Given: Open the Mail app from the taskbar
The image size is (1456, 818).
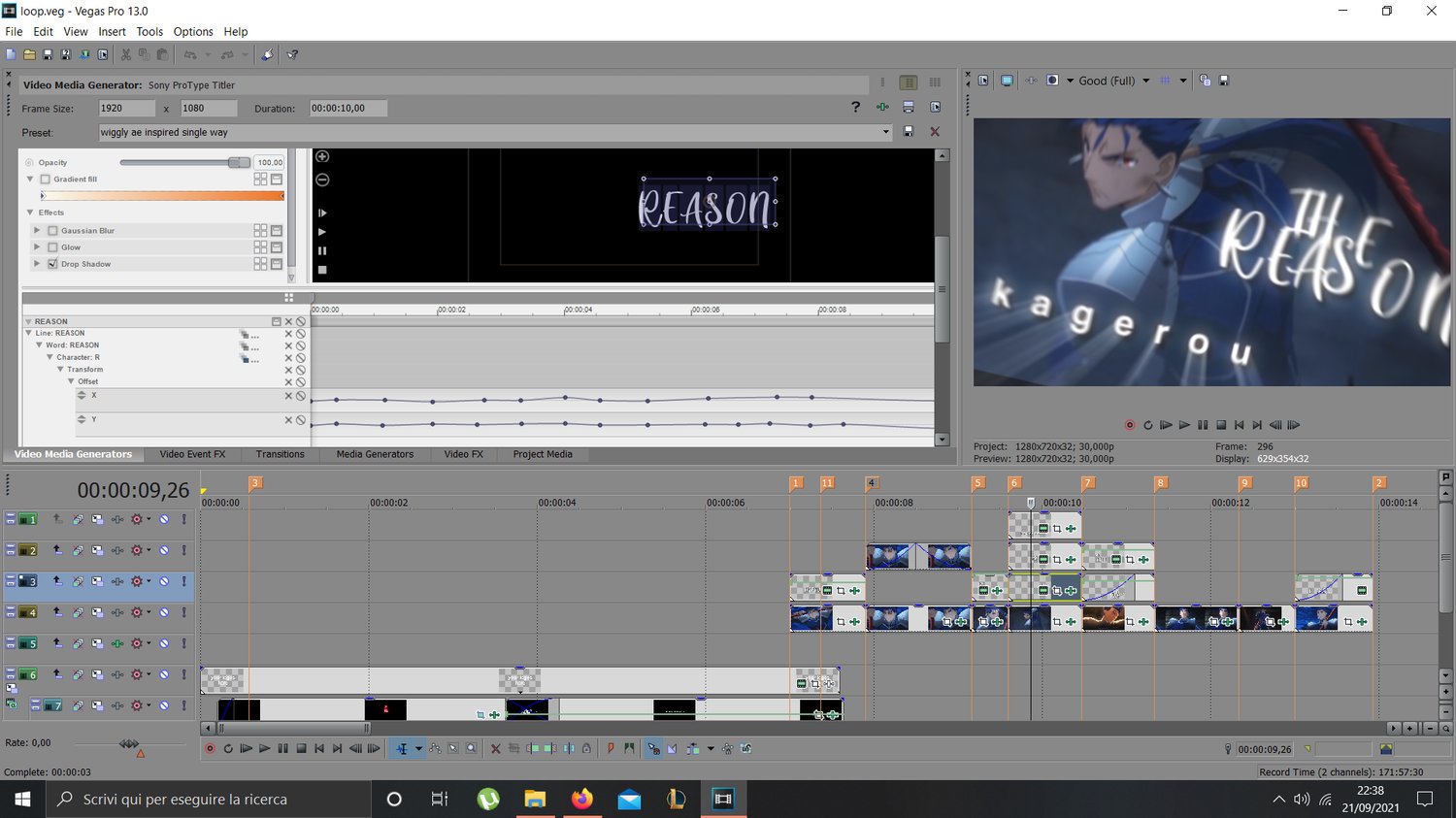Looking at the screenshot, I should click(x=629, y=799).
